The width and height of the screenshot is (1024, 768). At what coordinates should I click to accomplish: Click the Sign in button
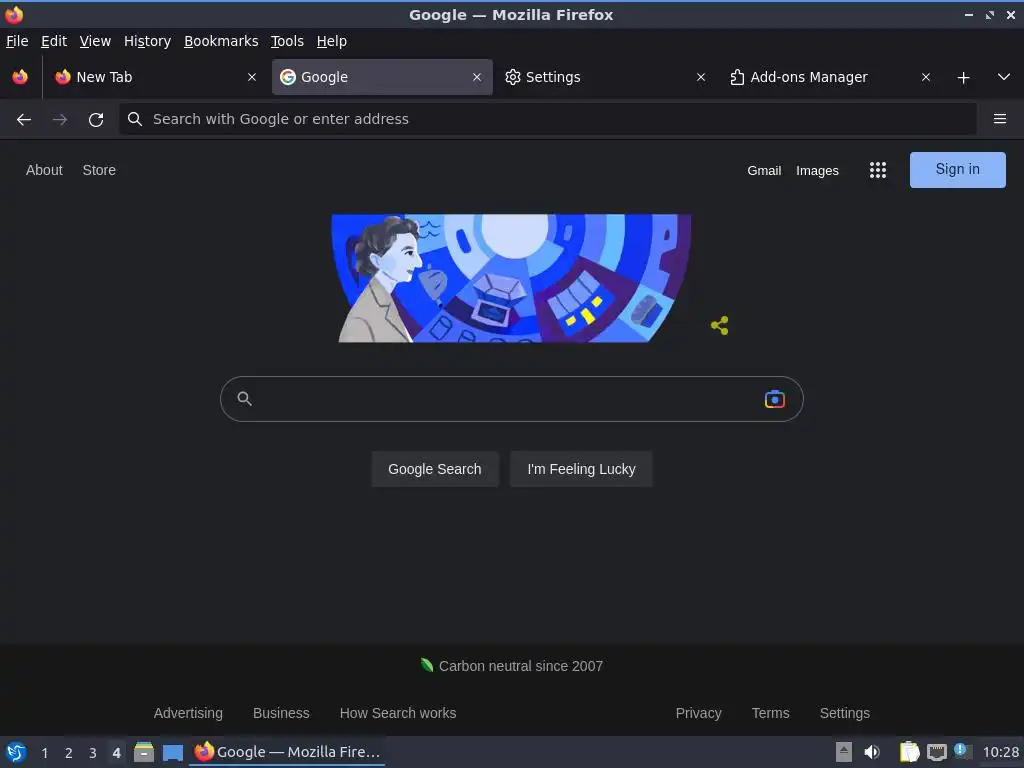pos(957,170)
